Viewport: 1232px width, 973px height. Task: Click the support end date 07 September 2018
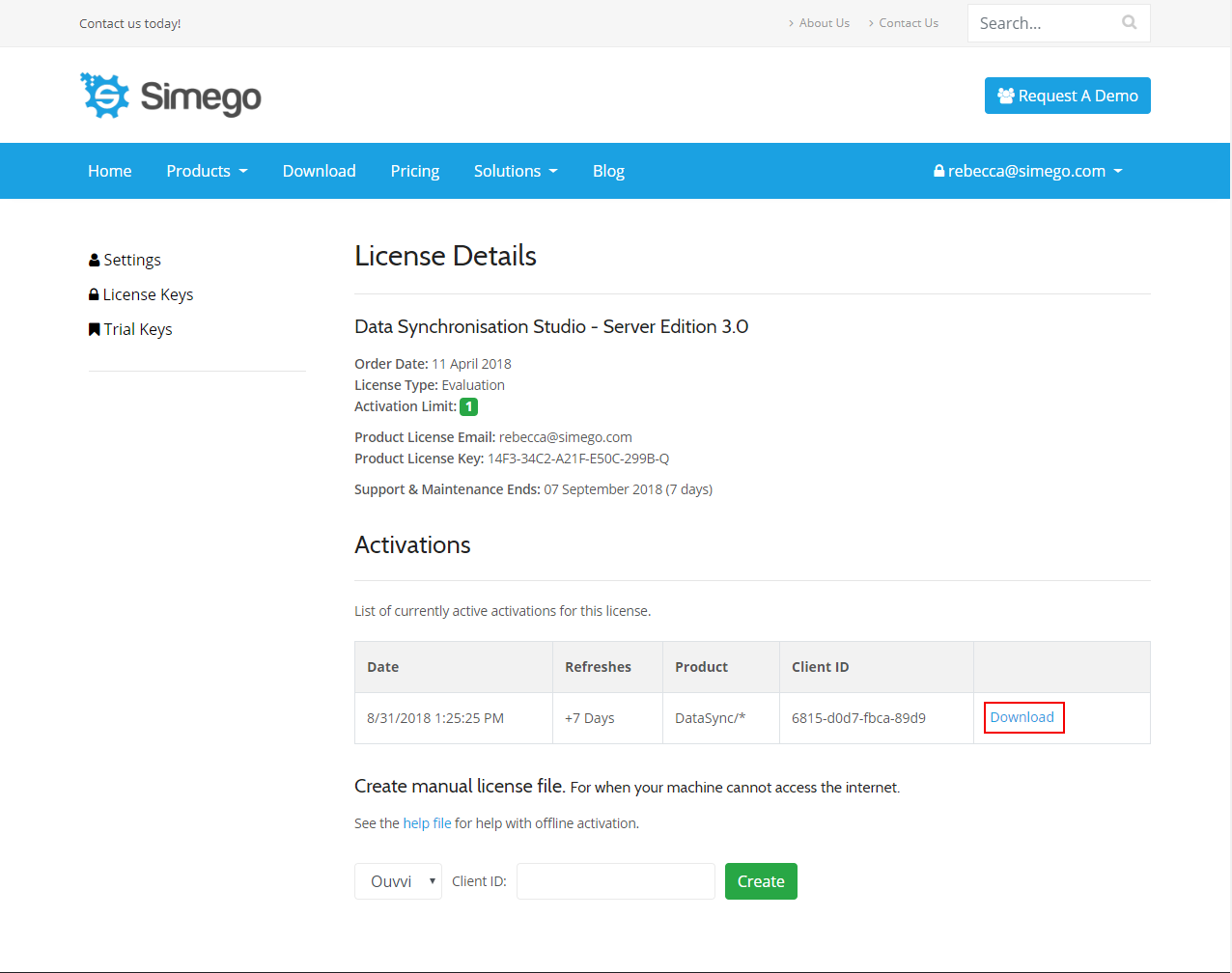[x=603, y=489]
